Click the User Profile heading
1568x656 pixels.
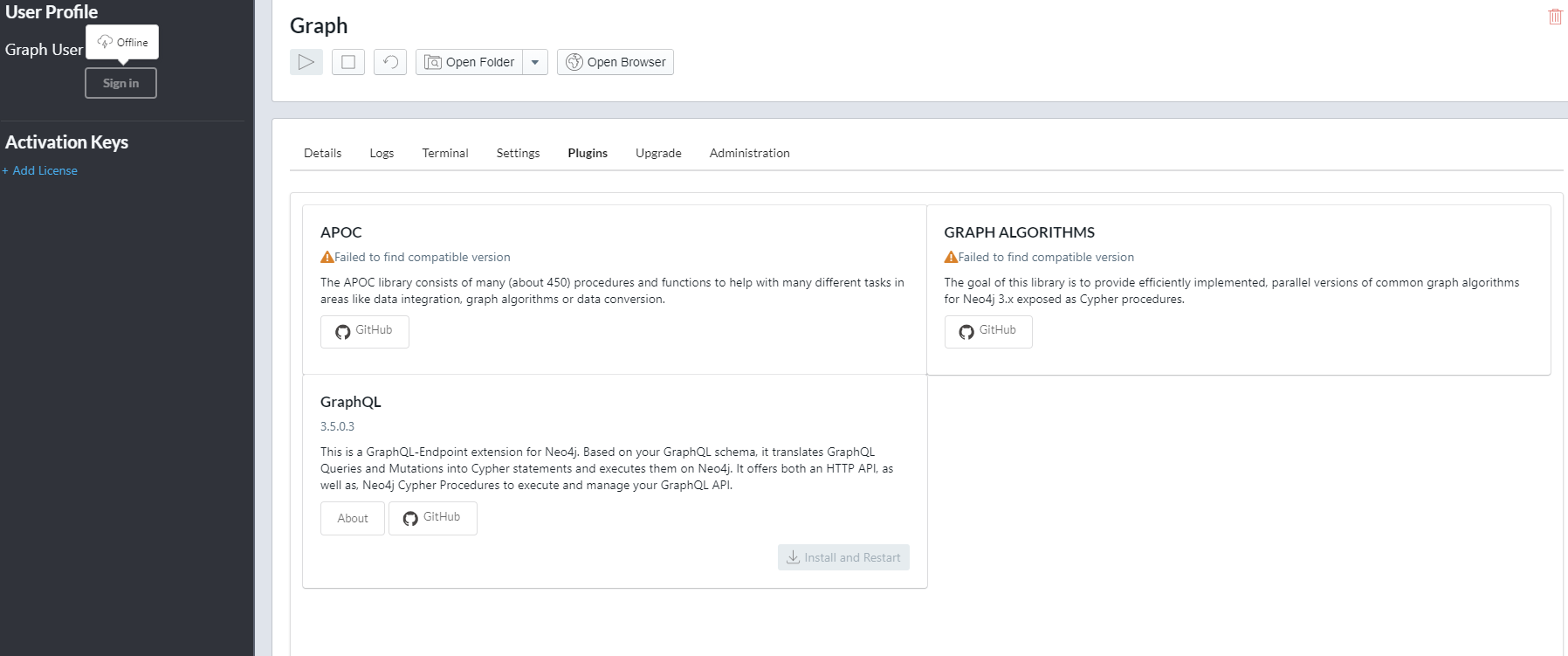point(52,12)
